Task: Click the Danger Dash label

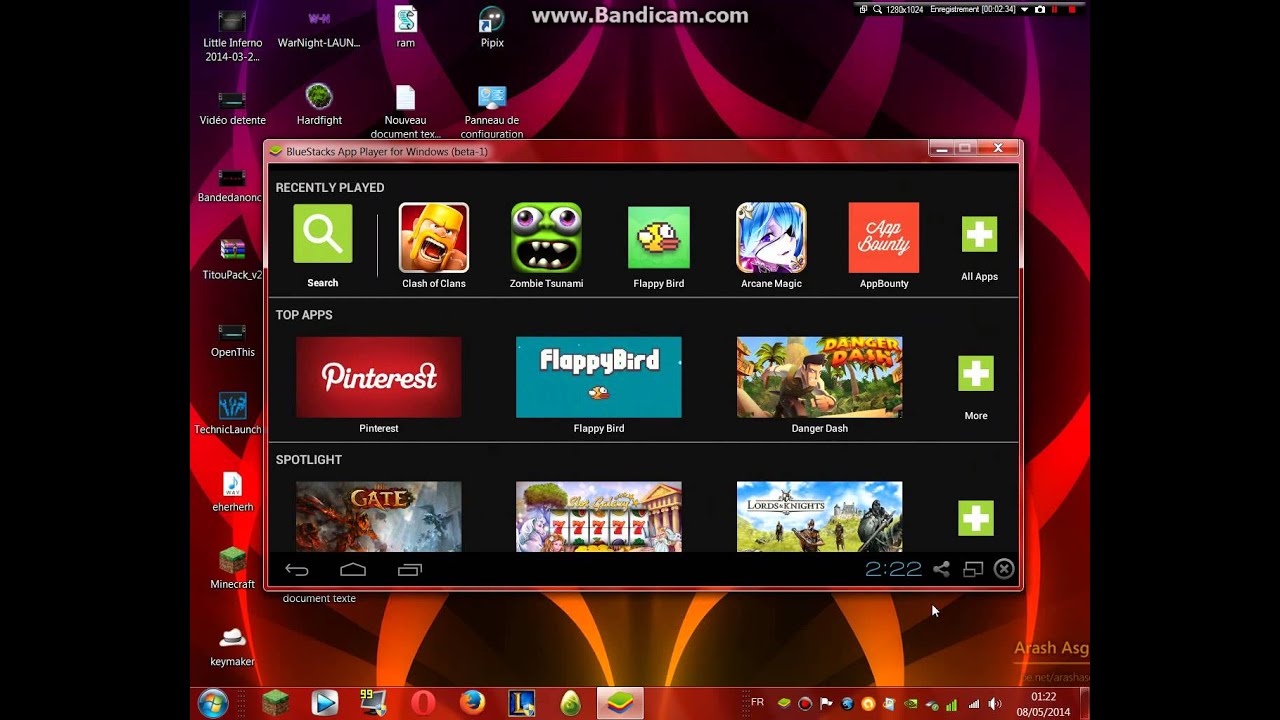Action: pyautogui.click(x=820, y=428)
